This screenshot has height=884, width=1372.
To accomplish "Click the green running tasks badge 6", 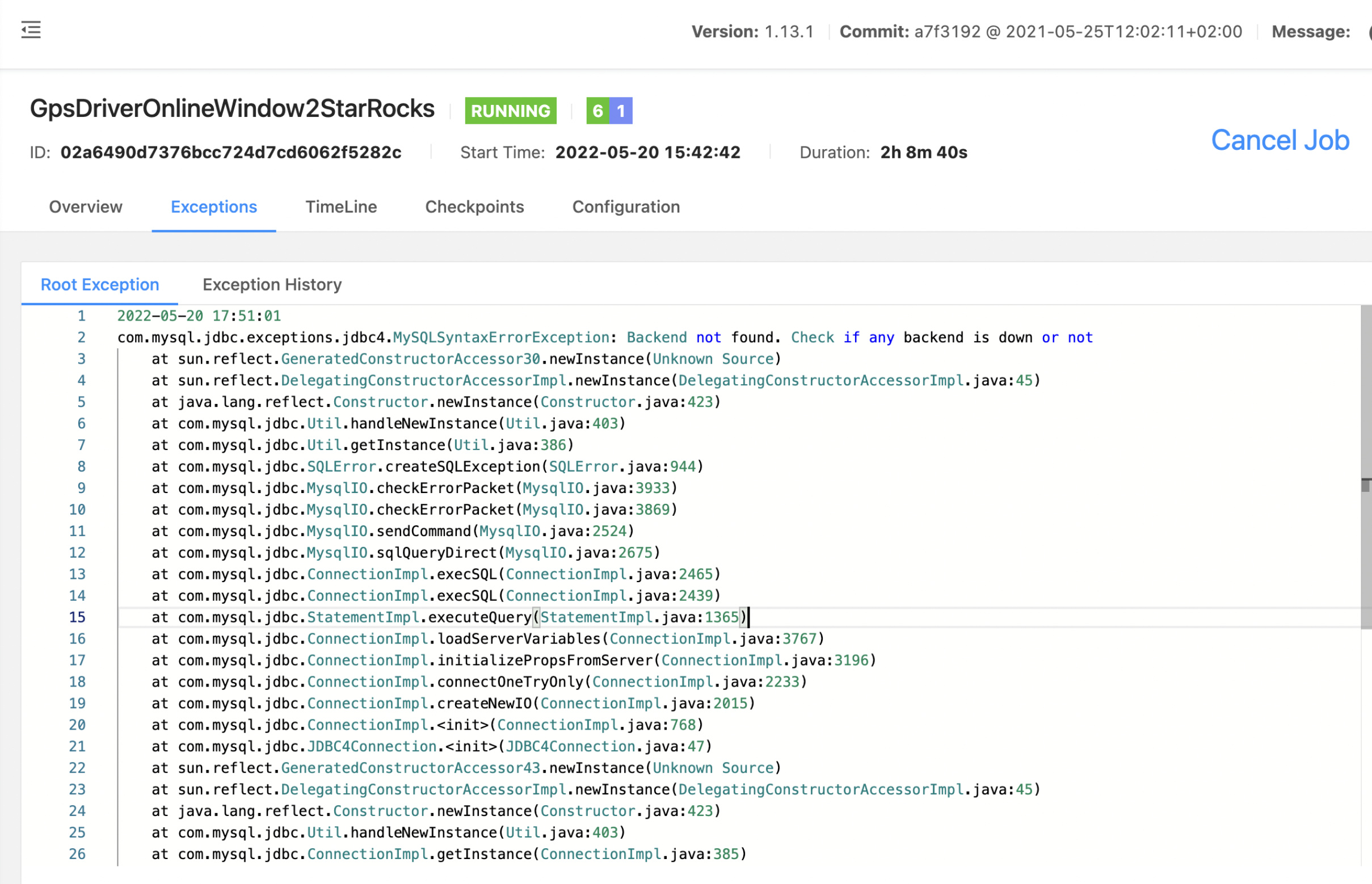I will [597, 111].
